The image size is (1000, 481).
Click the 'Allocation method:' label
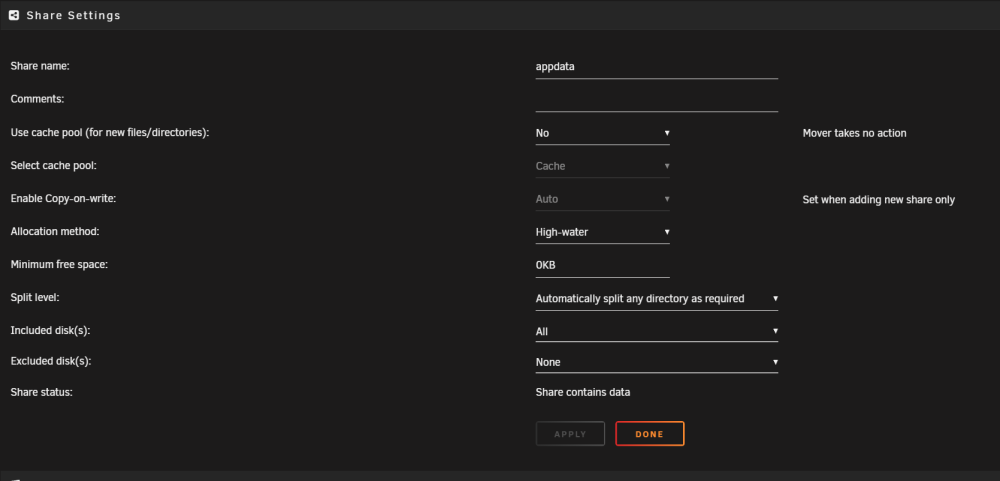point(55,232)
